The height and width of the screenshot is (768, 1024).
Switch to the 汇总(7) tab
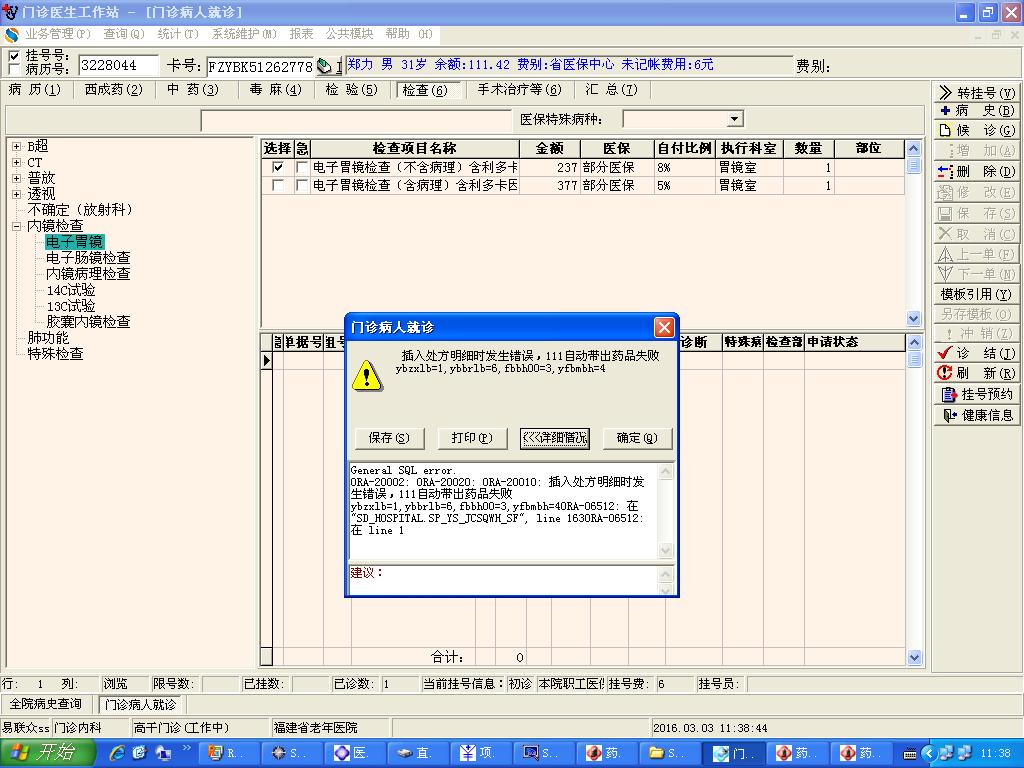[611, 90]
